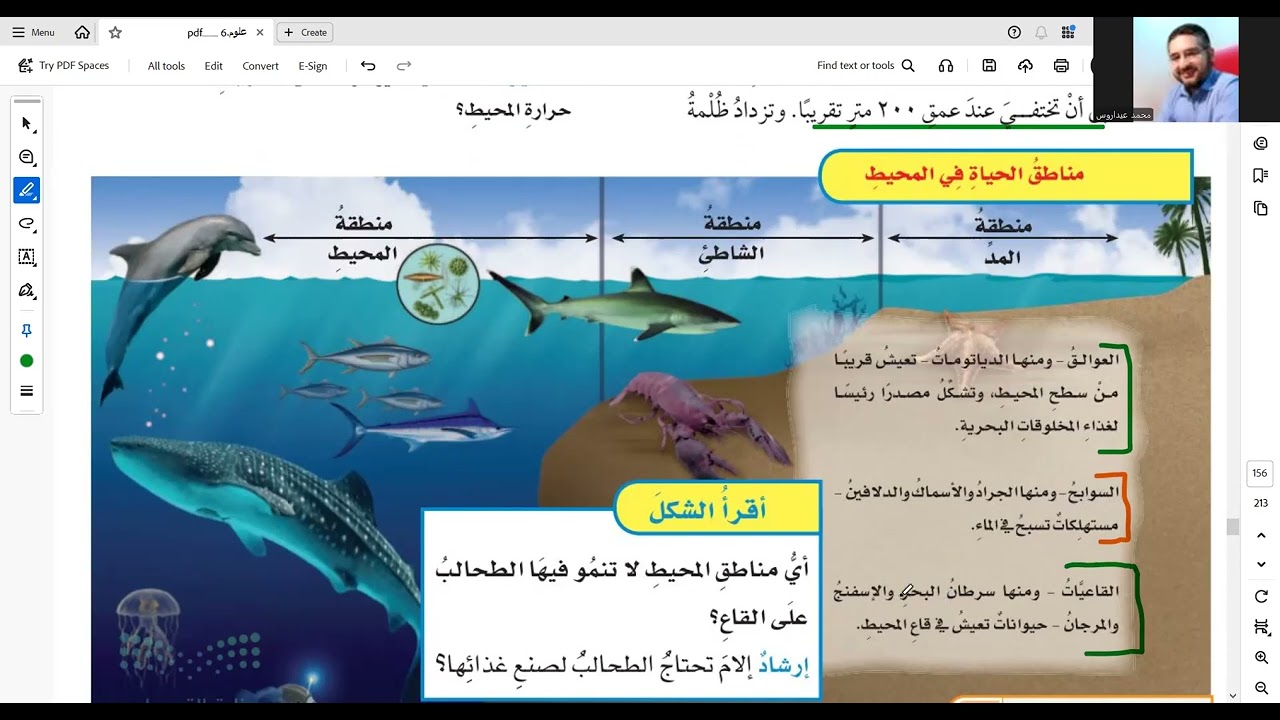1280x720 pixels.
Task: Star this document as favorite
Action: click(115, 32)
